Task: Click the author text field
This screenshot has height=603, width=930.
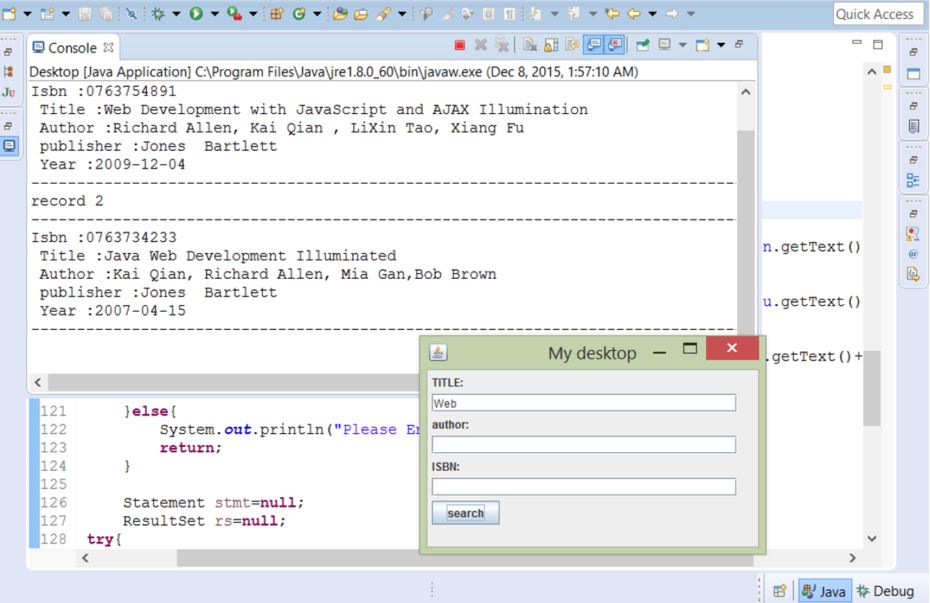Action: pos(583,444)
